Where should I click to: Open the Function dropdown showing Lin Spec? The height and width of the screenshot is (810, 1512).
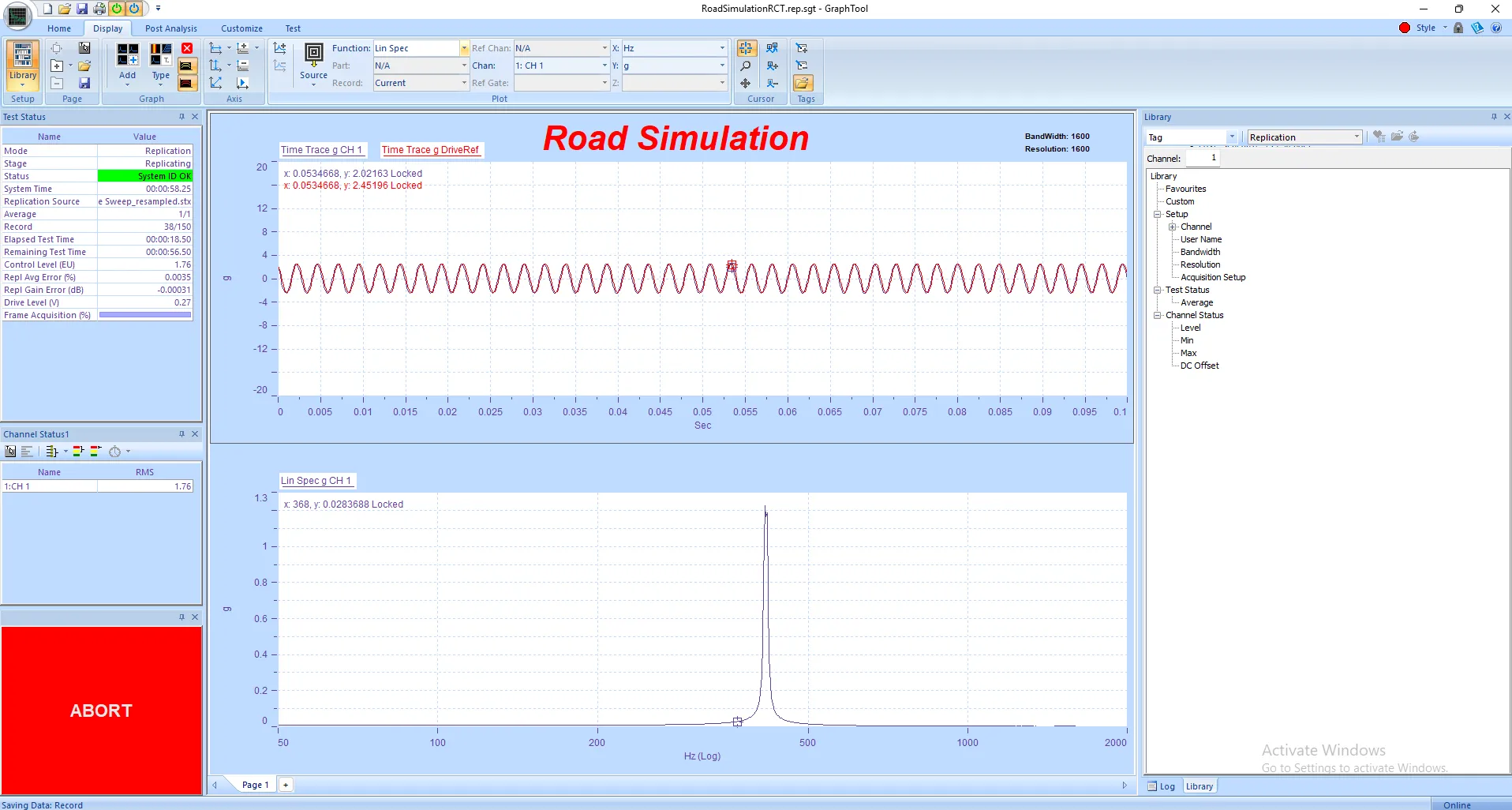coord(462,48)
